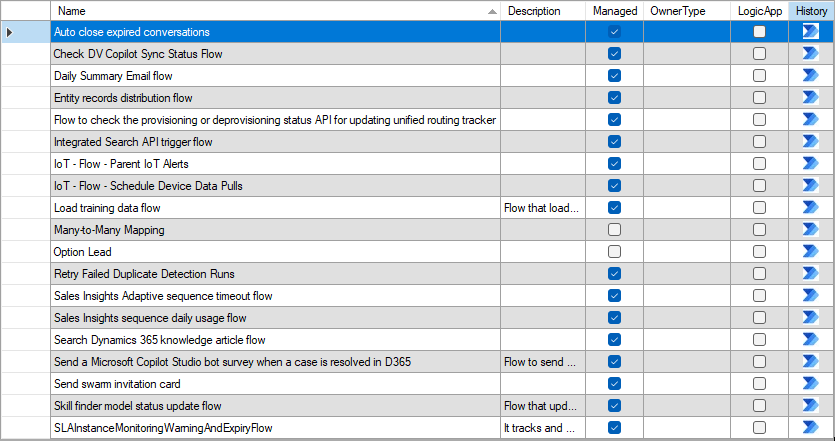Select the unified routing tracker flow name
835x441 pixels.
point(276,120)
